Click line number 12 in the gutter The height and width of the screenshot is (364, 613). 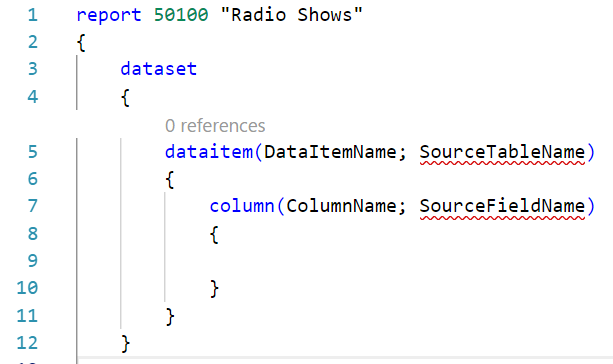click(27, 342)
